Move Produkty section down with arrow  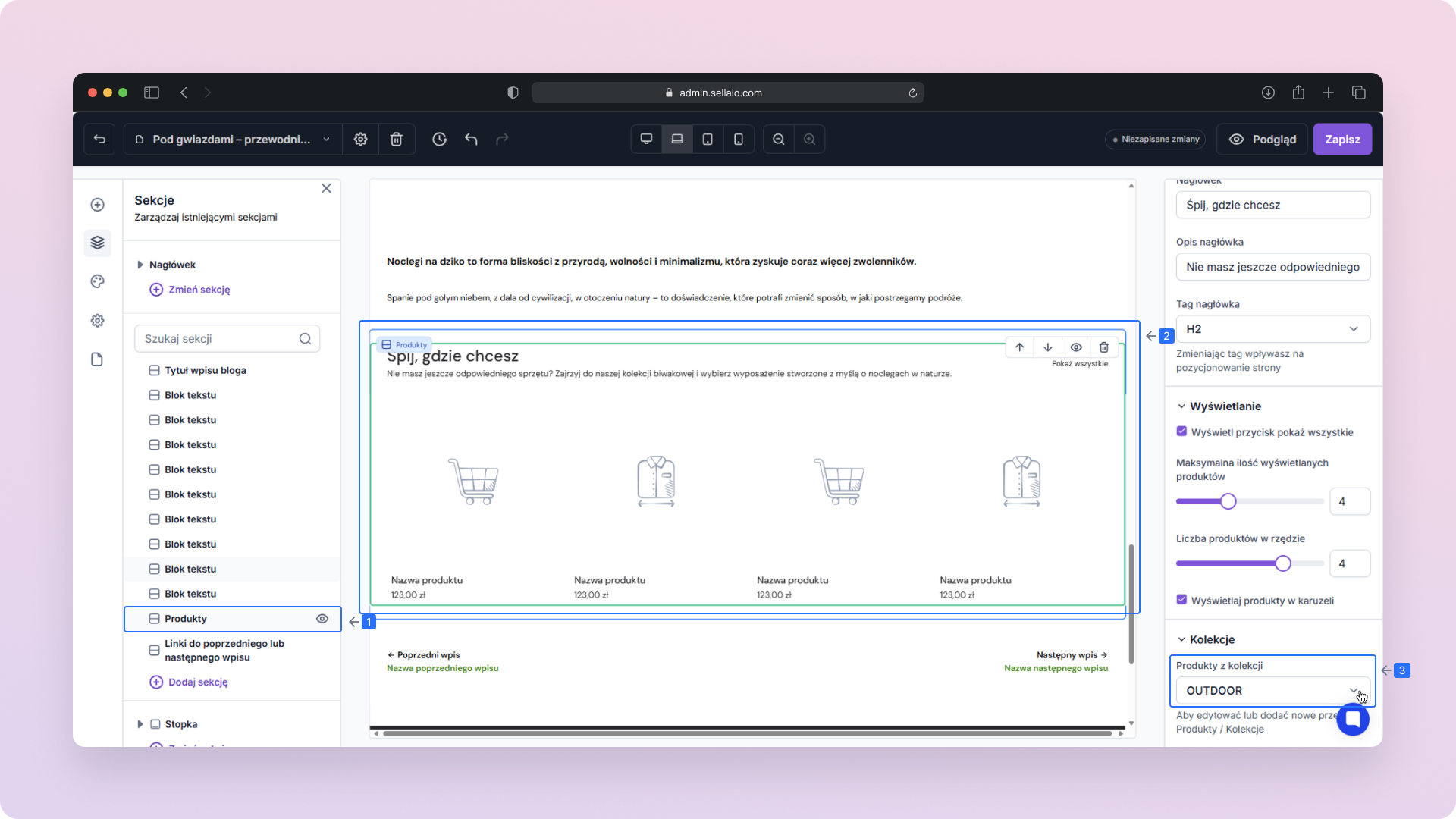[1047, 347]
